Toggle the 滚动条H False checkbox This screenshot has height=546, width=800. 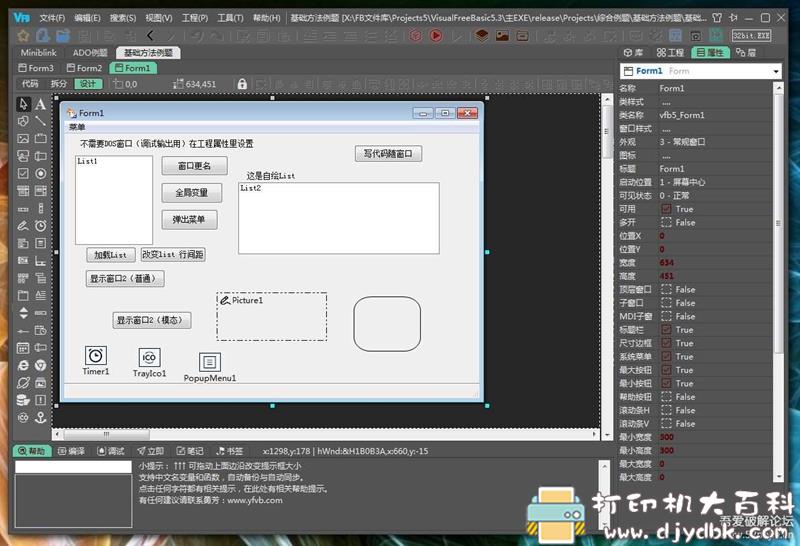[x=666, y=410]
